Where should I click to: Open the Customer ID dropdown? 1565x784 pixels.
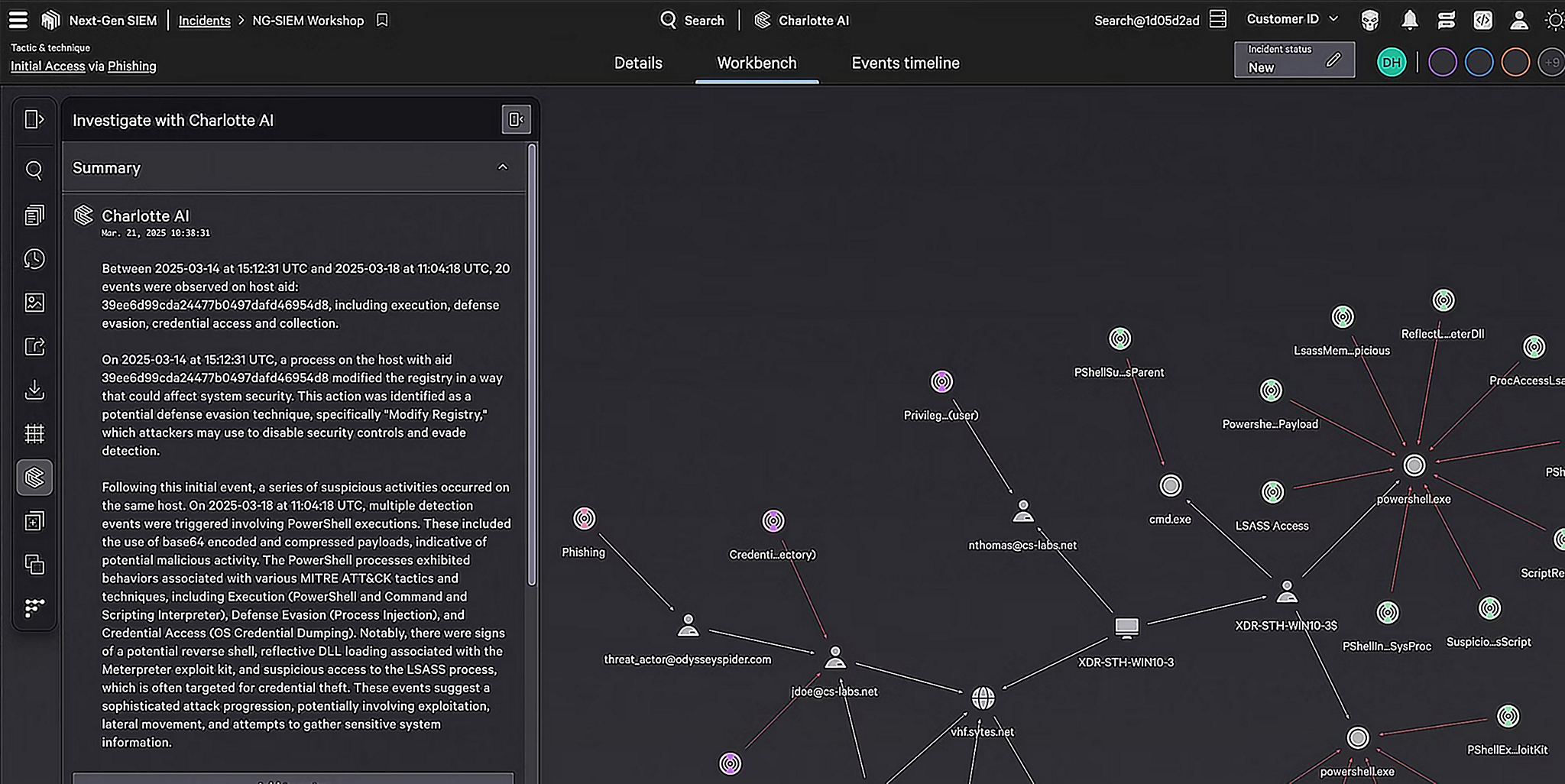pyautogui.click(x=1291, y=18)
